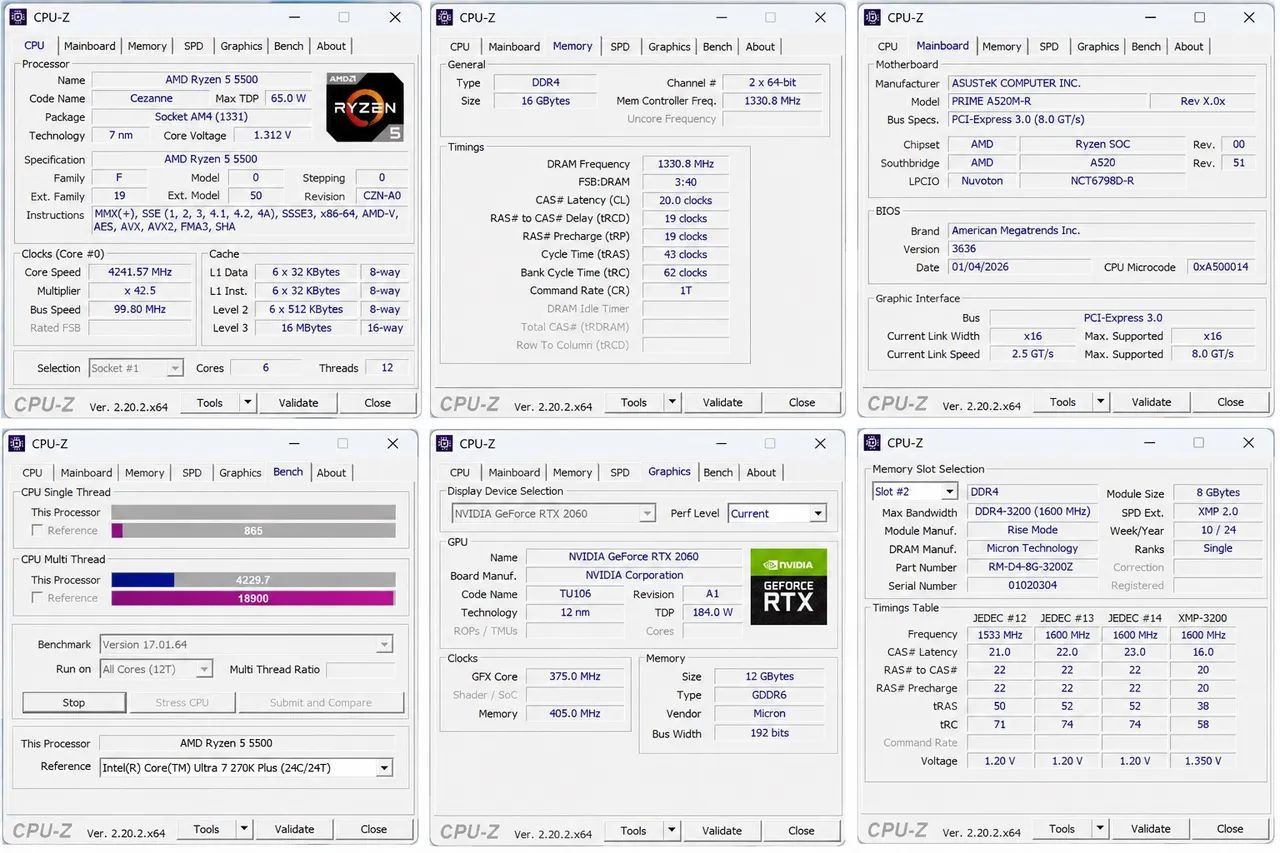Switch to the SPD tab in the Memory tab window
The width and height of the screenshot is (1280, 853).
pos(620,46)
